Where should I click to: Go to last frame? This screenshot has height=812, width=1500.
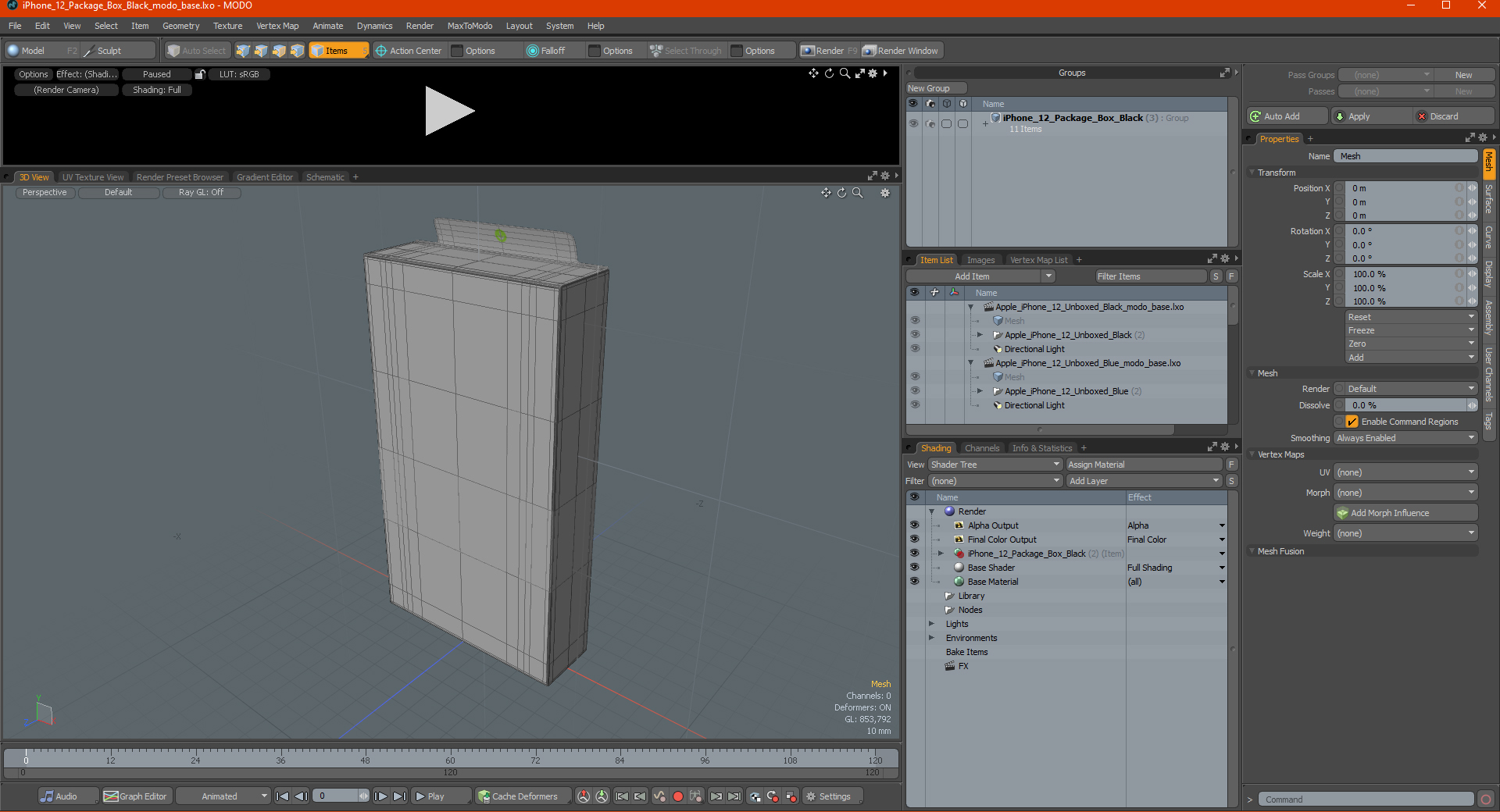[x=399, y=796]
